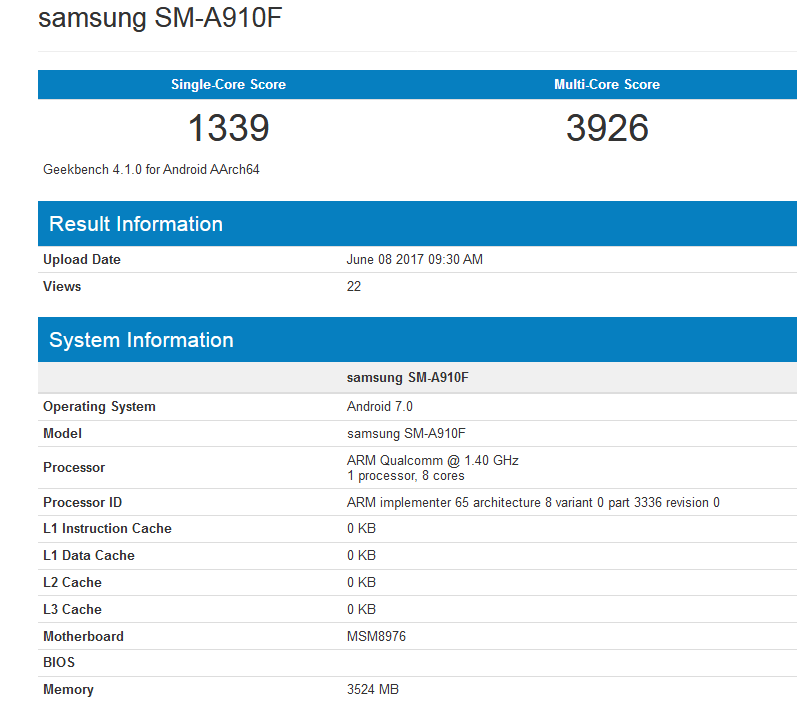
Task: Click the L3 Cache label
Action: [72, 609]
